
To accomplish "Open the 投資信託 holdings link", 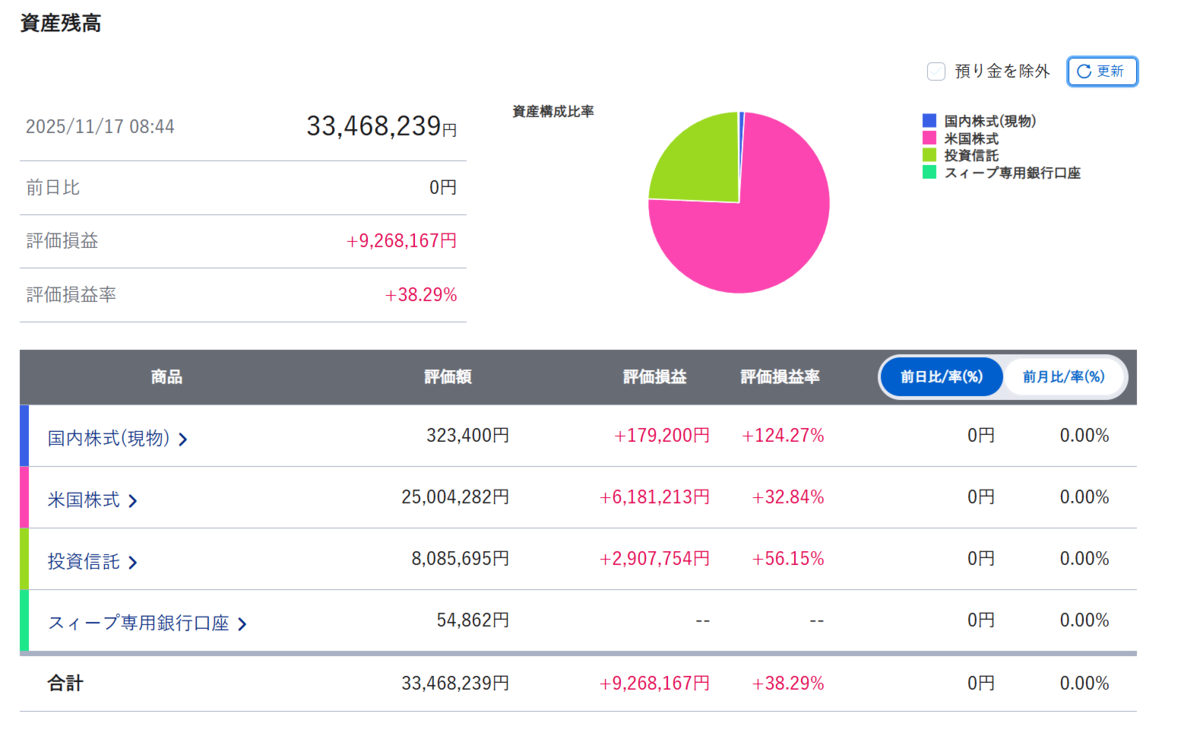I will pos(84,562).
